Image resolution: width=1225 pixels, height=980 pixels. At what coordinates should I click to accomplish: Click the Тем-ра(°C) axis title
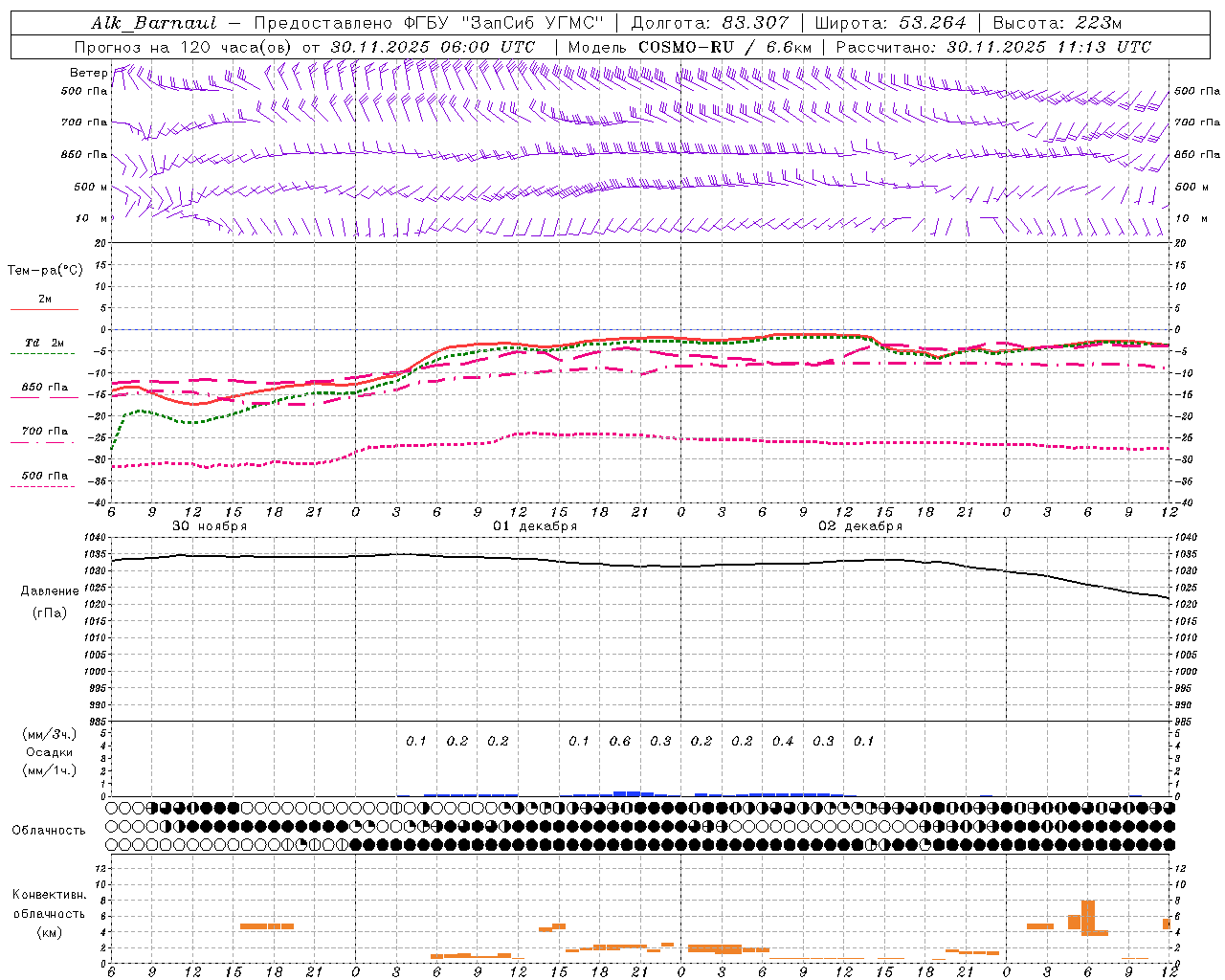pyautogui.click(x=45, y=271)
